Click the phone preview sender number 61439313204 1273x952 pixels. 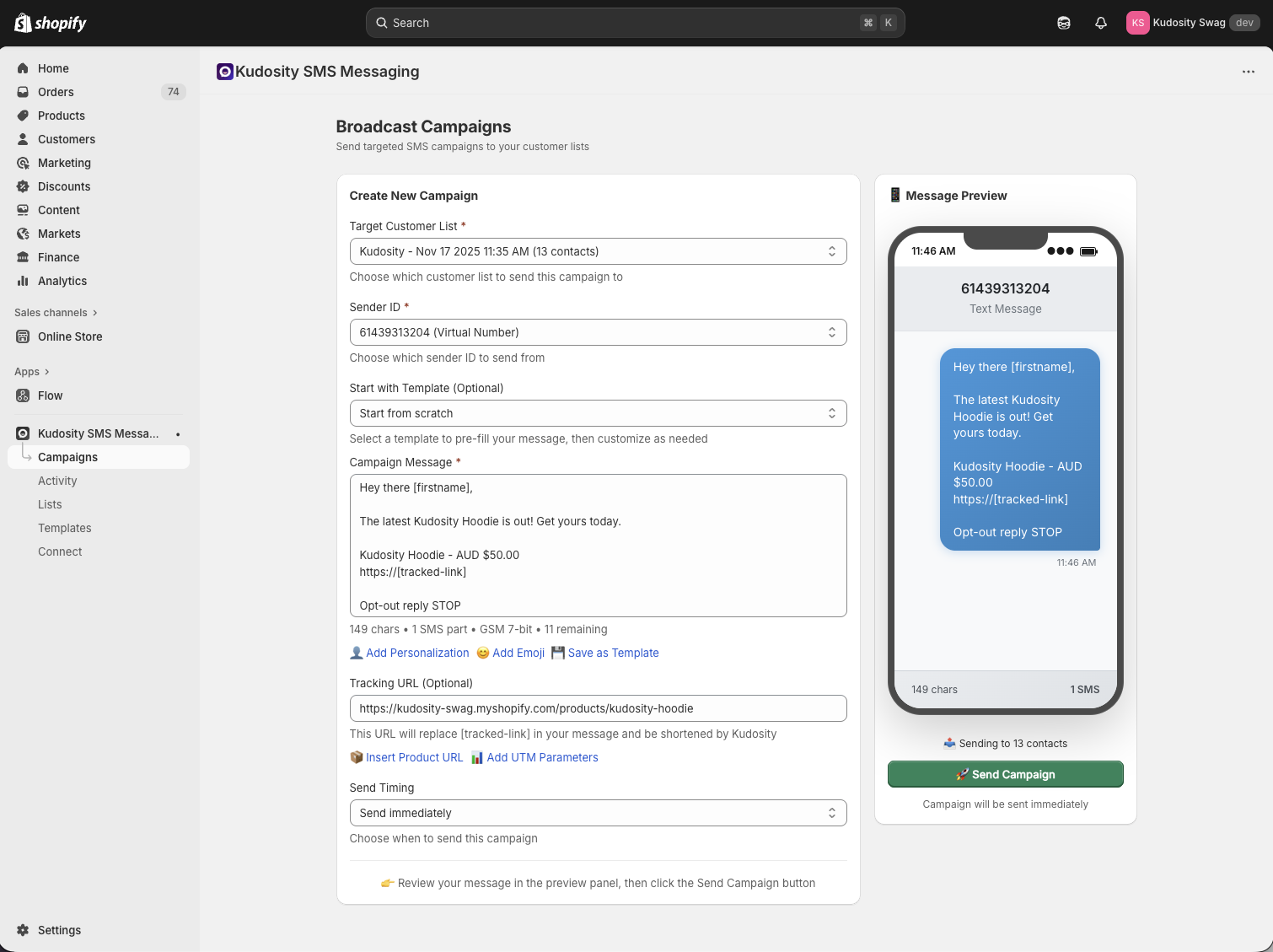pos(1005,288)
